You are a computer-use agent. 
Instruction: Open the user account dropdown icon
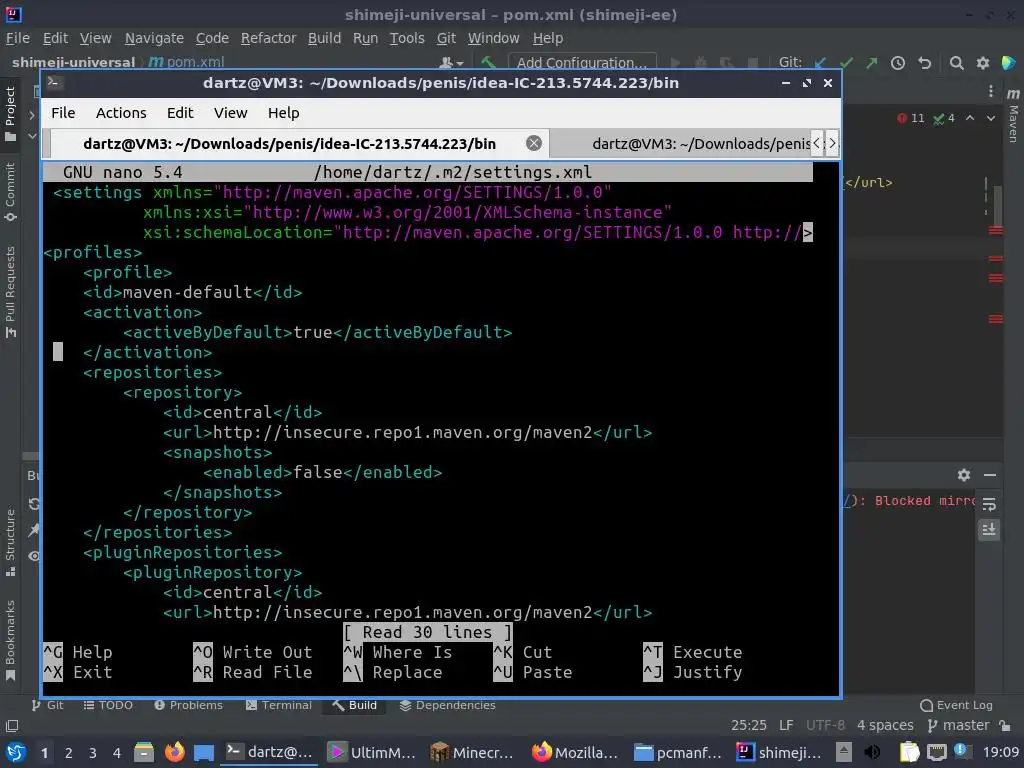[451, 63]
